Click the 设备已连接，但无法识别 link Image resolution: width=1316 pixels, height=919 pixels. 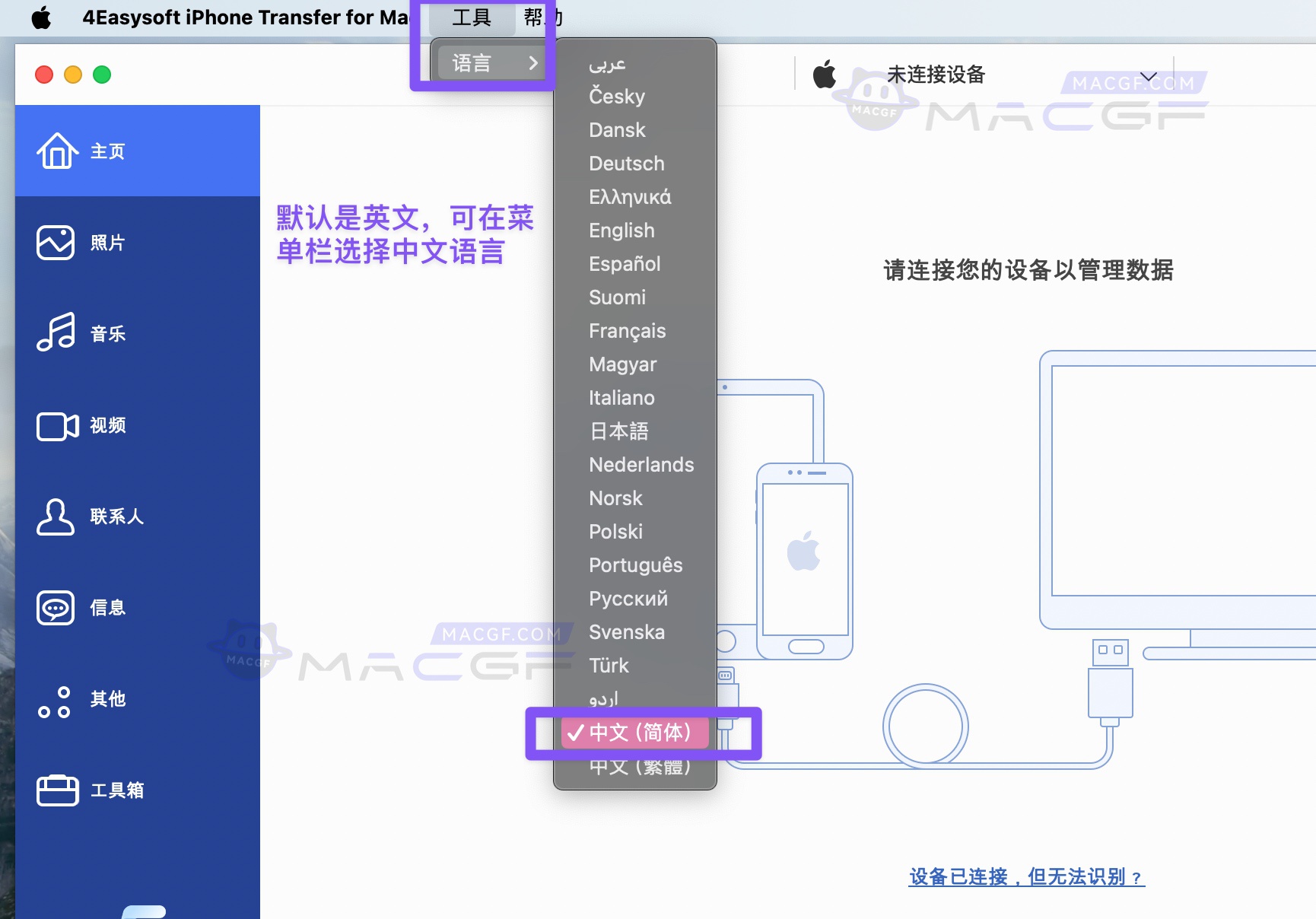pos(1026,876)
